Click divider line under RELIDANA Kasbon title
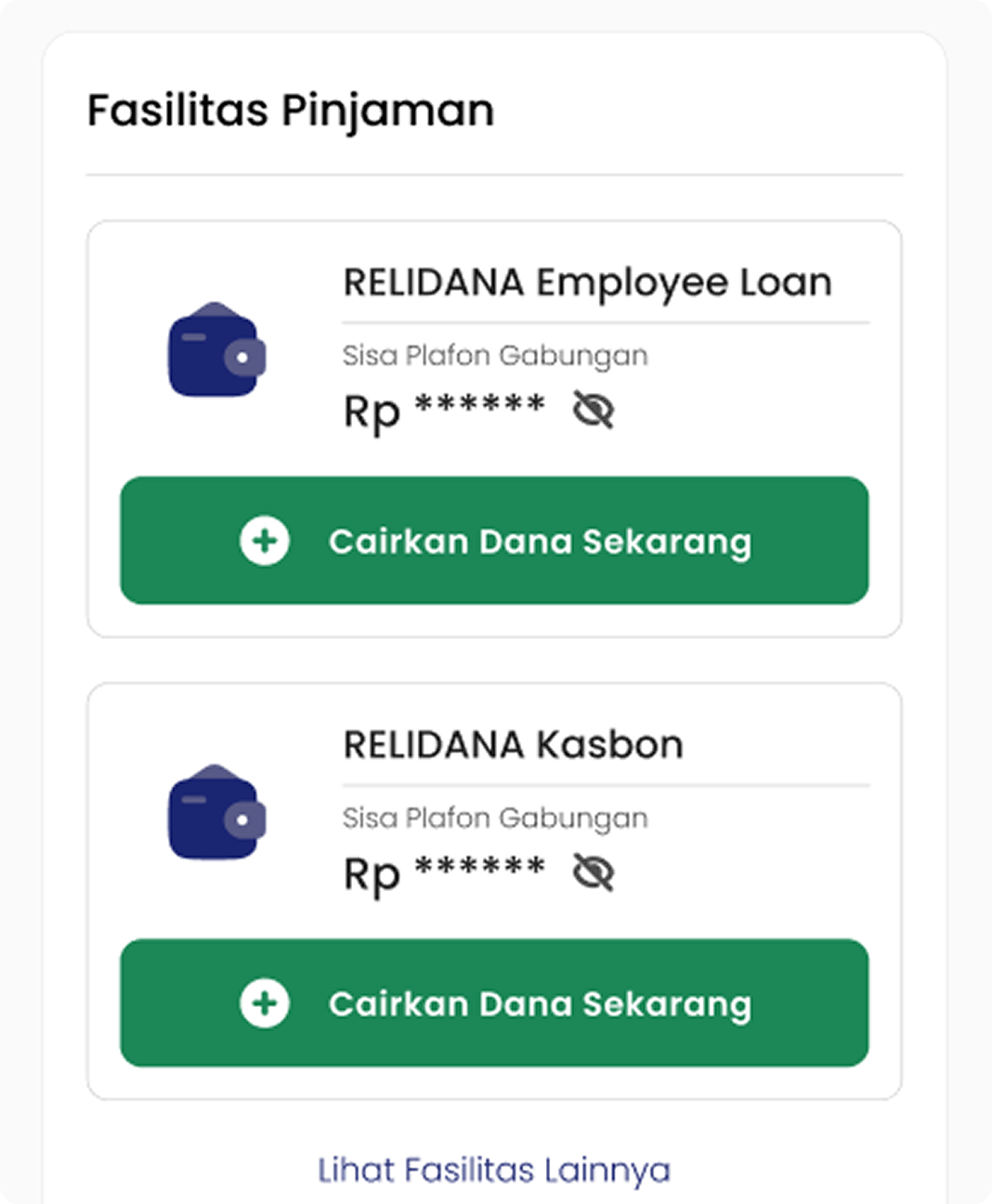The width and height of the screenshot is (992, 1204). coord(606,786)
